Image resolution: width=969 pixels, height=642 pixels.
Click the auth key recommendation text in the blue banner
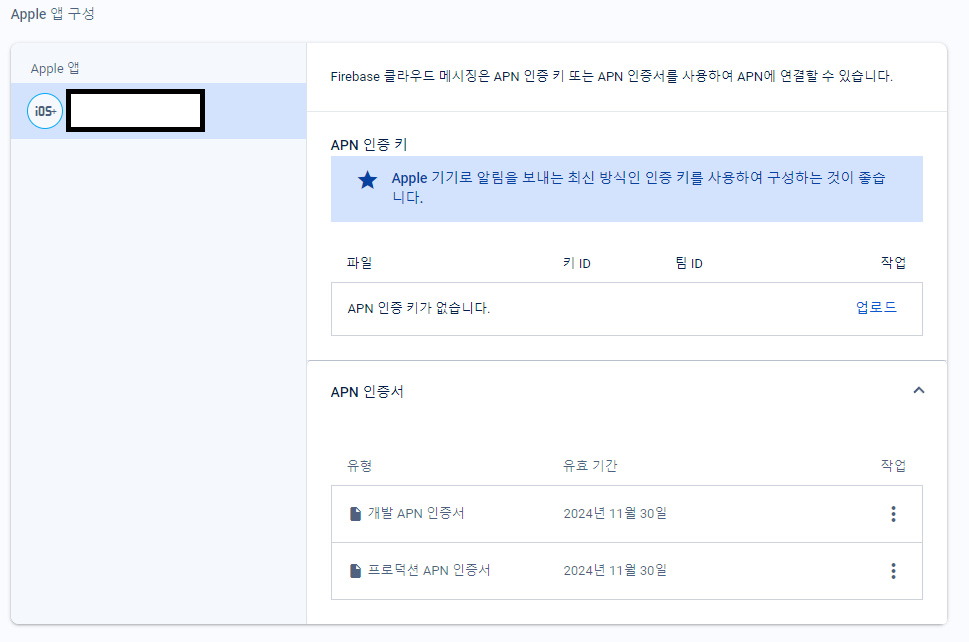638,188
